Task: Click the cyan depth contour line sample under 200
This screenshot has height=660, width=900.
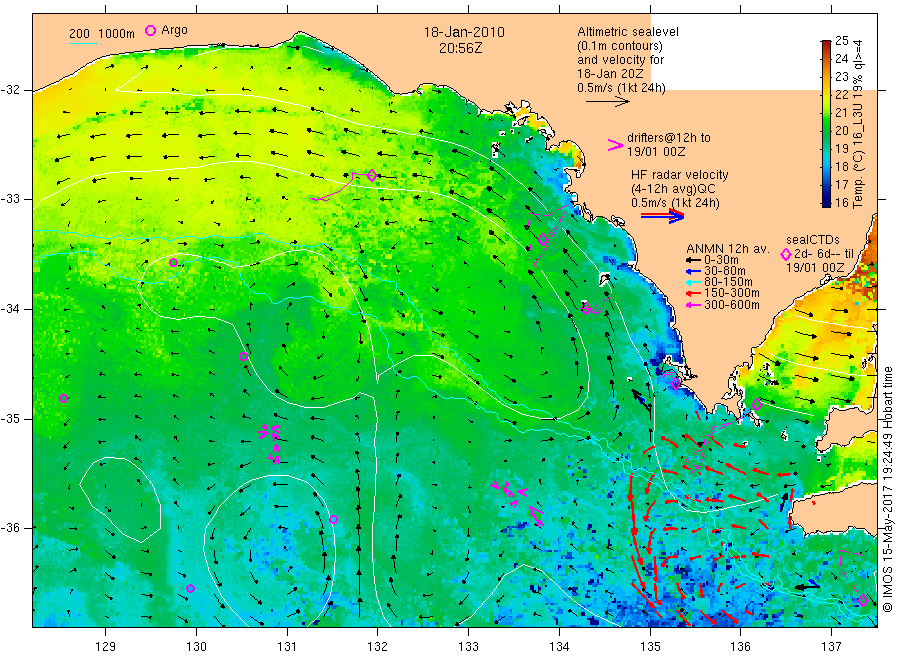Action: (x=83, y=43)
